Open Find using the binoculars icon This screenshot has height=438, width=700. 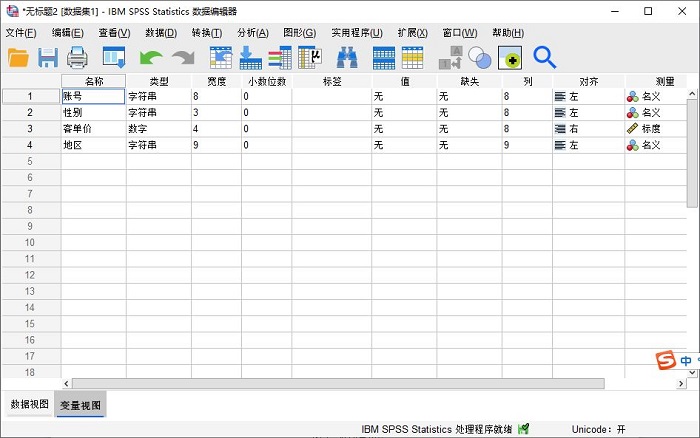(347, 58)
